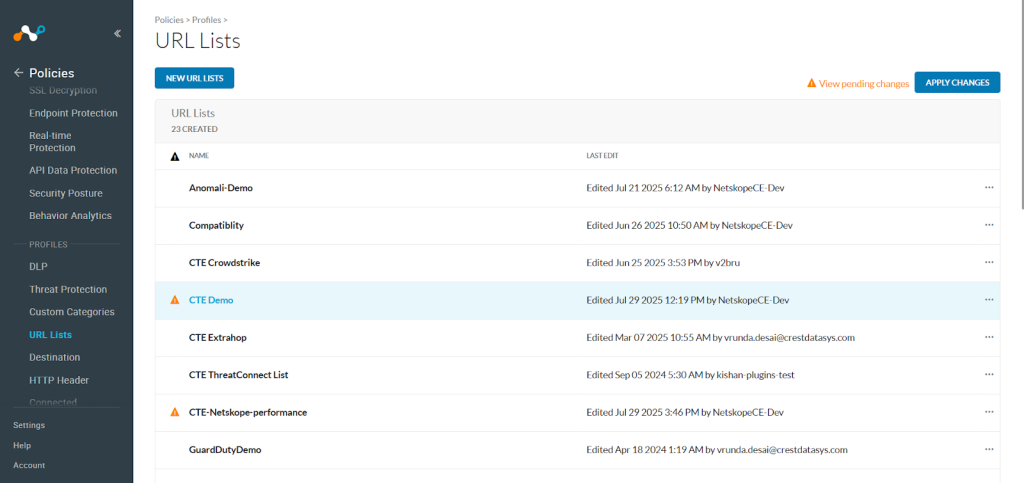Click the 'Edited Jun 26 2025 10:50 AM' entry

pos(690,225)
